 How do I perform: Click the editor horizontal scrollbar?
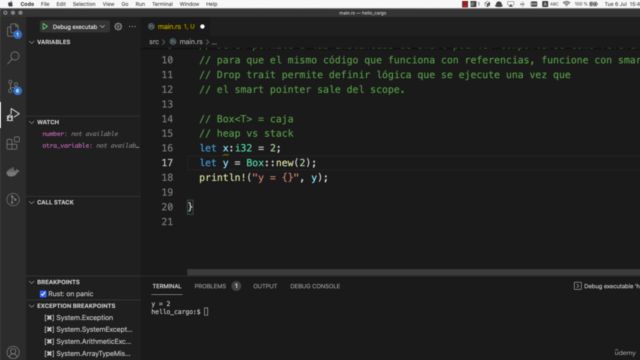coord(413,272)
